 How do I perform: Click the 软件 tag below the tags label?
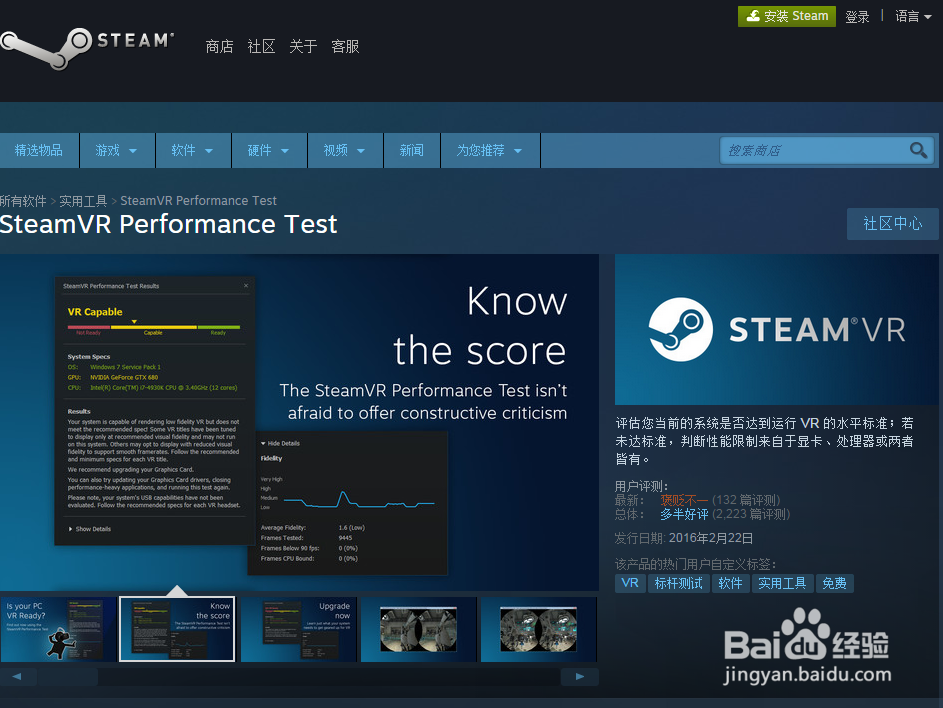730,583
